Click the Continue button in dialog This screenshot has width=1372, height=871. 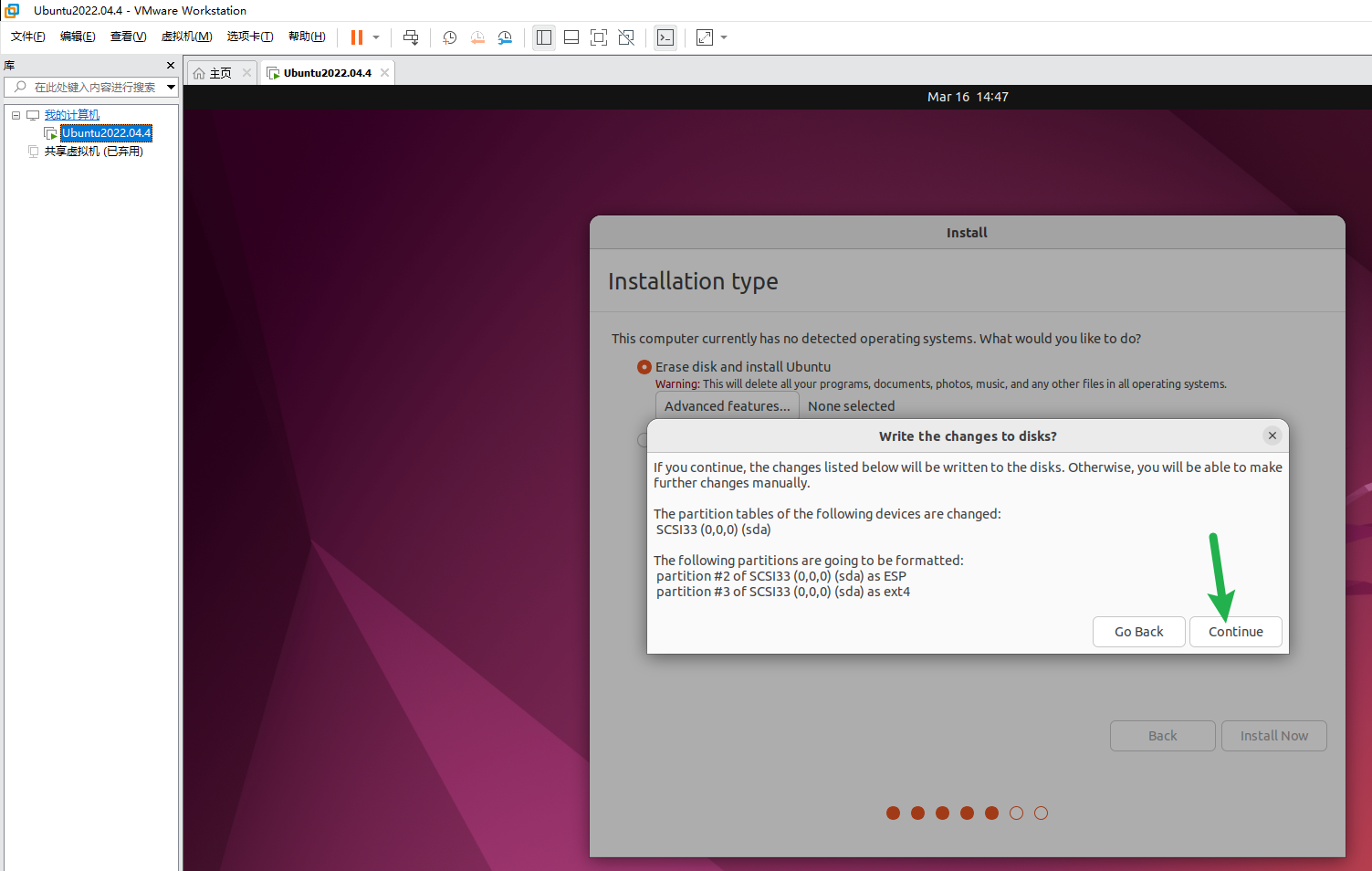tap(1236, 632)
